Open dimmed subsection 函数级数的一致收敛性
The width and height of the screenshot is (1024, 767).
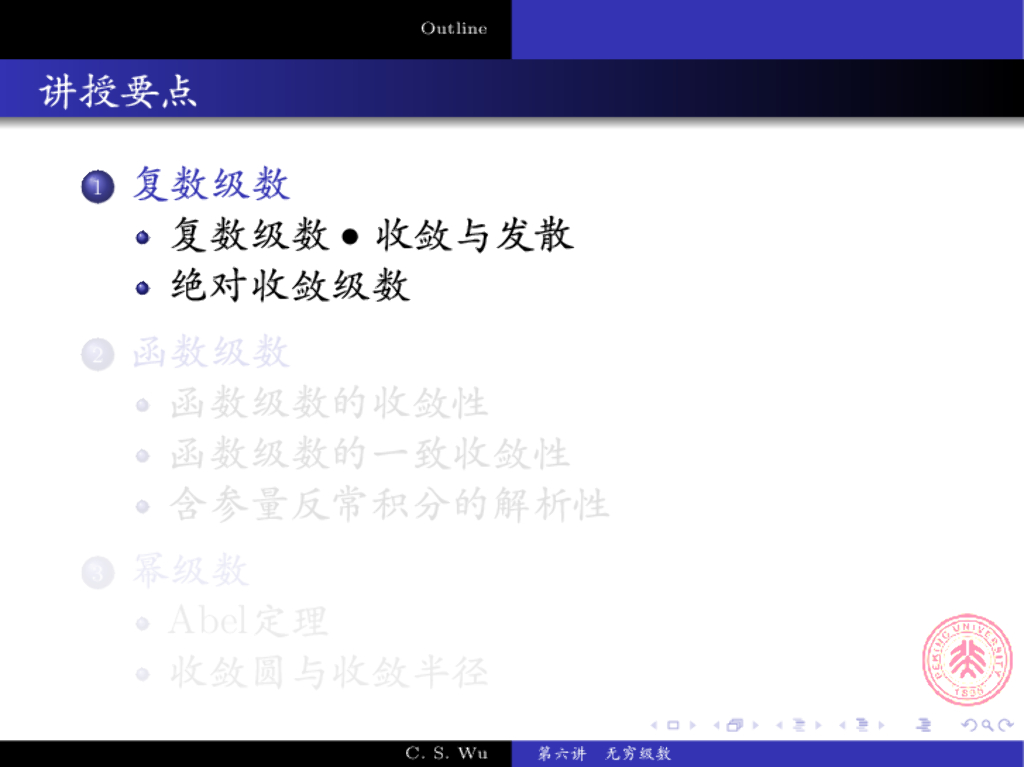(370, 453)
